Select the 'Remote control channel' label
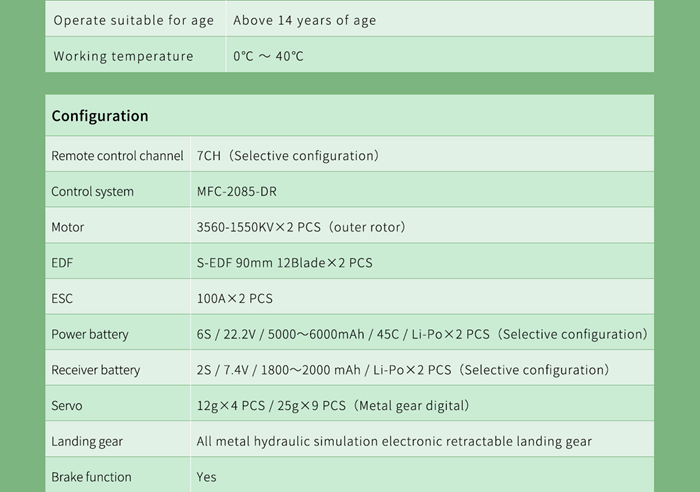The width and height of the screenshot is (700, 492). [x=117, y=156]
